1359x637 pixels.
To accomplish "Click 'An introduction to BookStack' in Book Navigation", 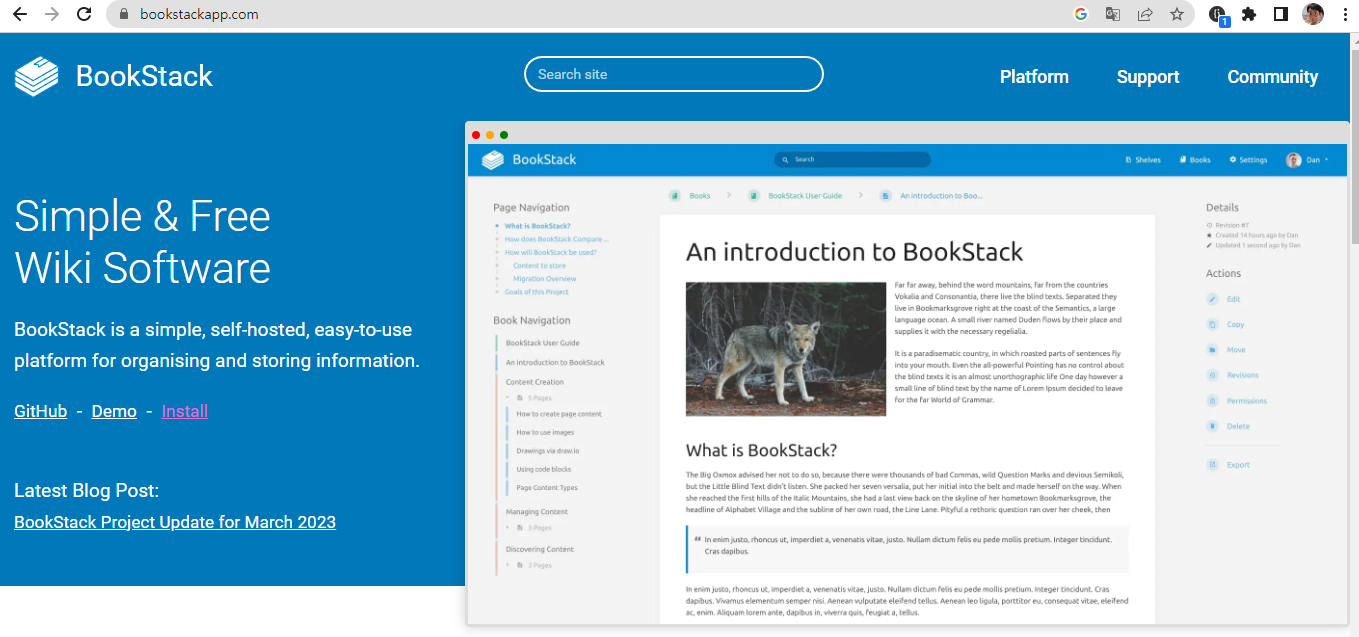I will [555, 362].
